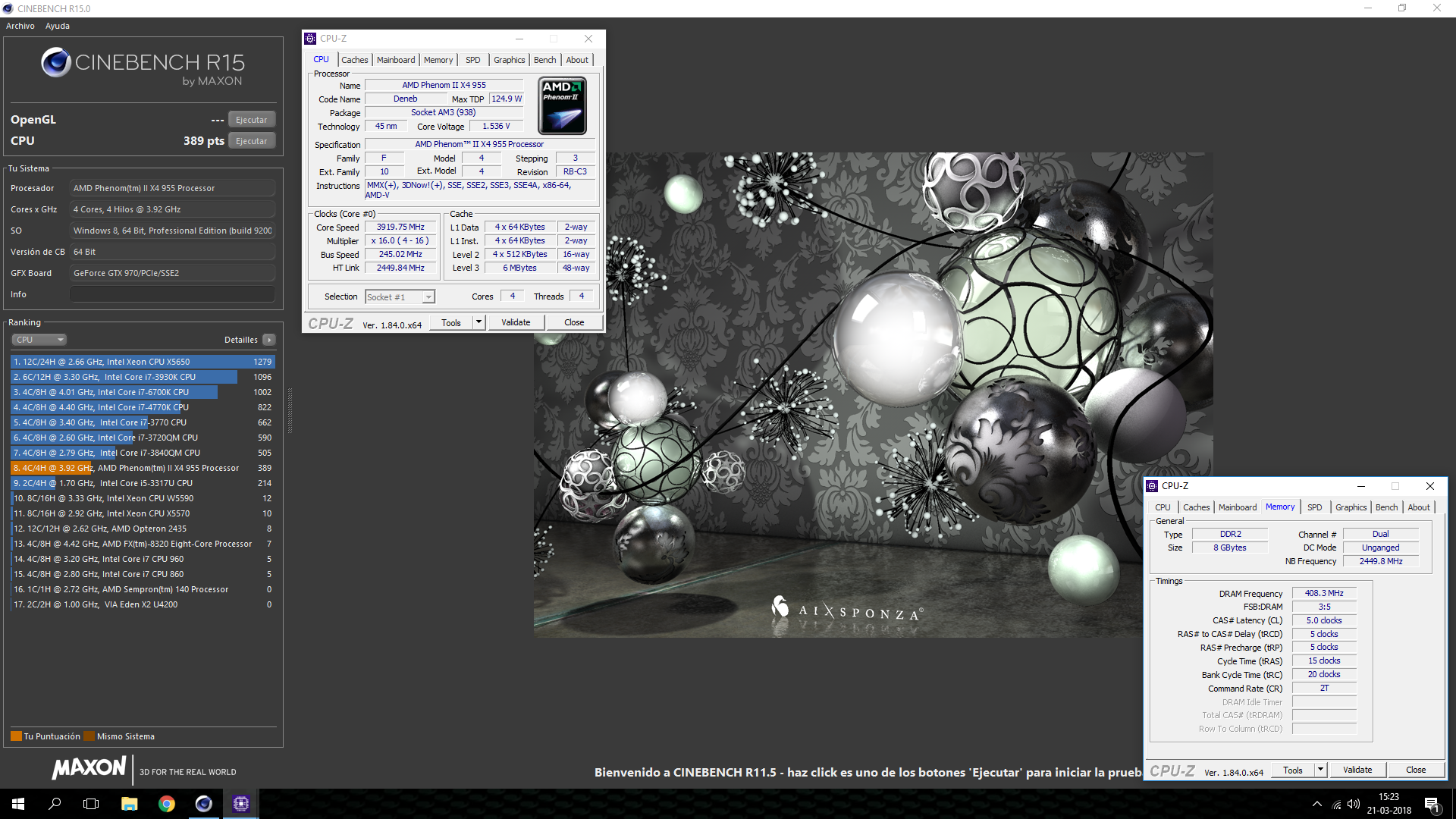Select Graphics tab in Memory CPU-Z window

point(1351,507)
